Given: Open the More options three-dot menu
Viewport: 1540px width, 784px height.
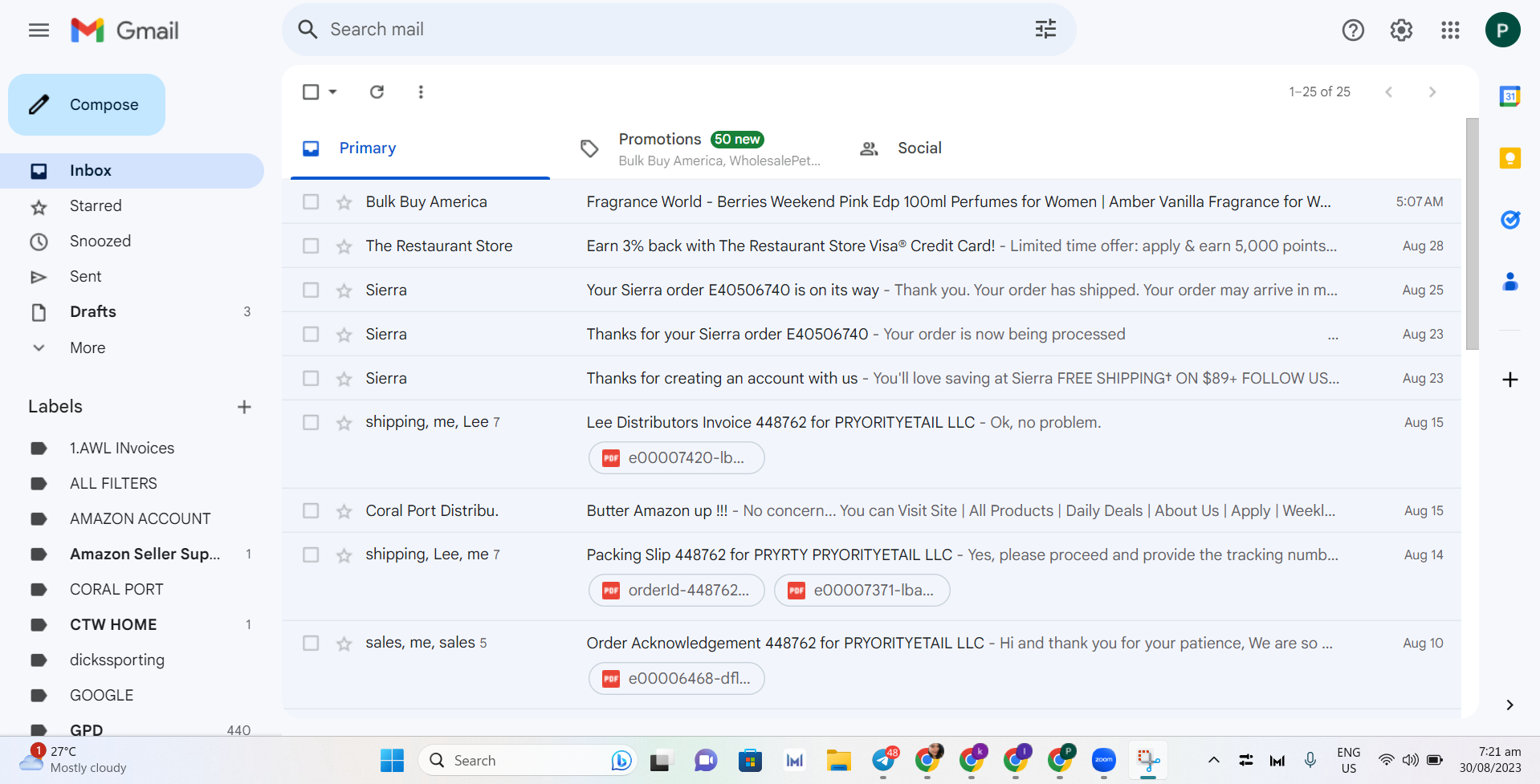Looking at the screenshot, I should [x=421, y=91].
